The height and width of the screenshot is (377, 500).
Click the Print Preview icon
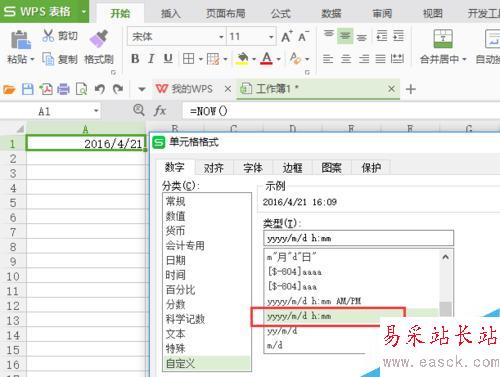pyautogui.click(x=81, y=89)
